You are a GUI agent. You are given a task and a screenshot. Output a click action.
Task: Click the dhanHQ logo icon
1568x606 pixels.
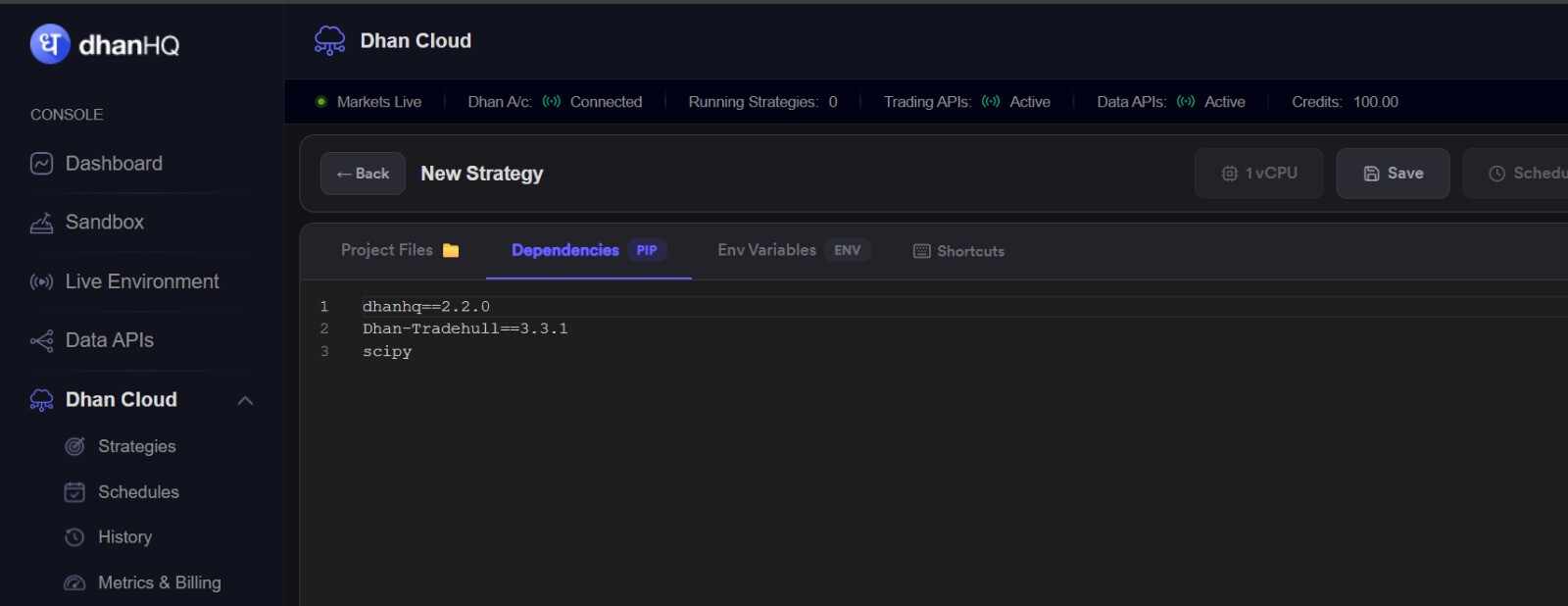(x=50, y=44)
